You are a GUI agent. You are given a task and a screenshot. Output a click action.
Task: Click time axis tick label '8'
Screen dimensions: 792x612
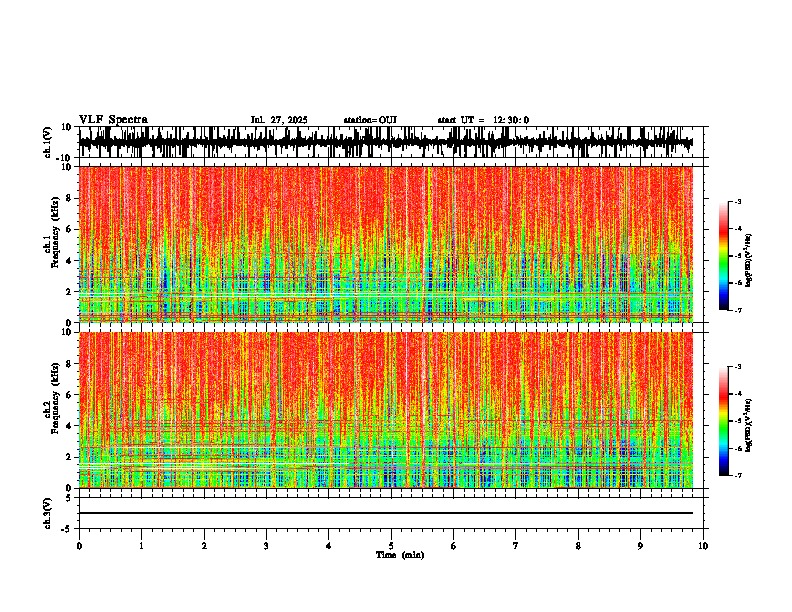(578, 546)
